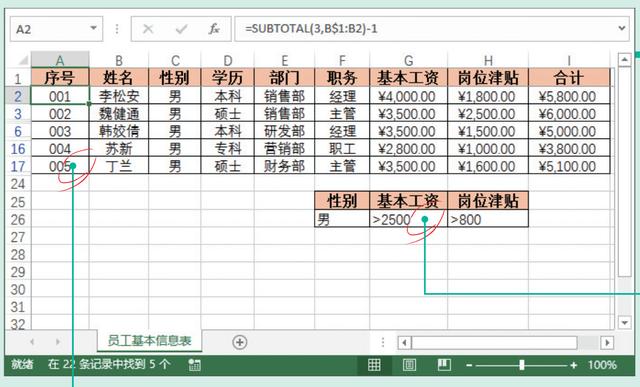Viewport: 640px width, 387px height.
Task: Switch to Normal view in status bar
Action: (x=374, y=365)
